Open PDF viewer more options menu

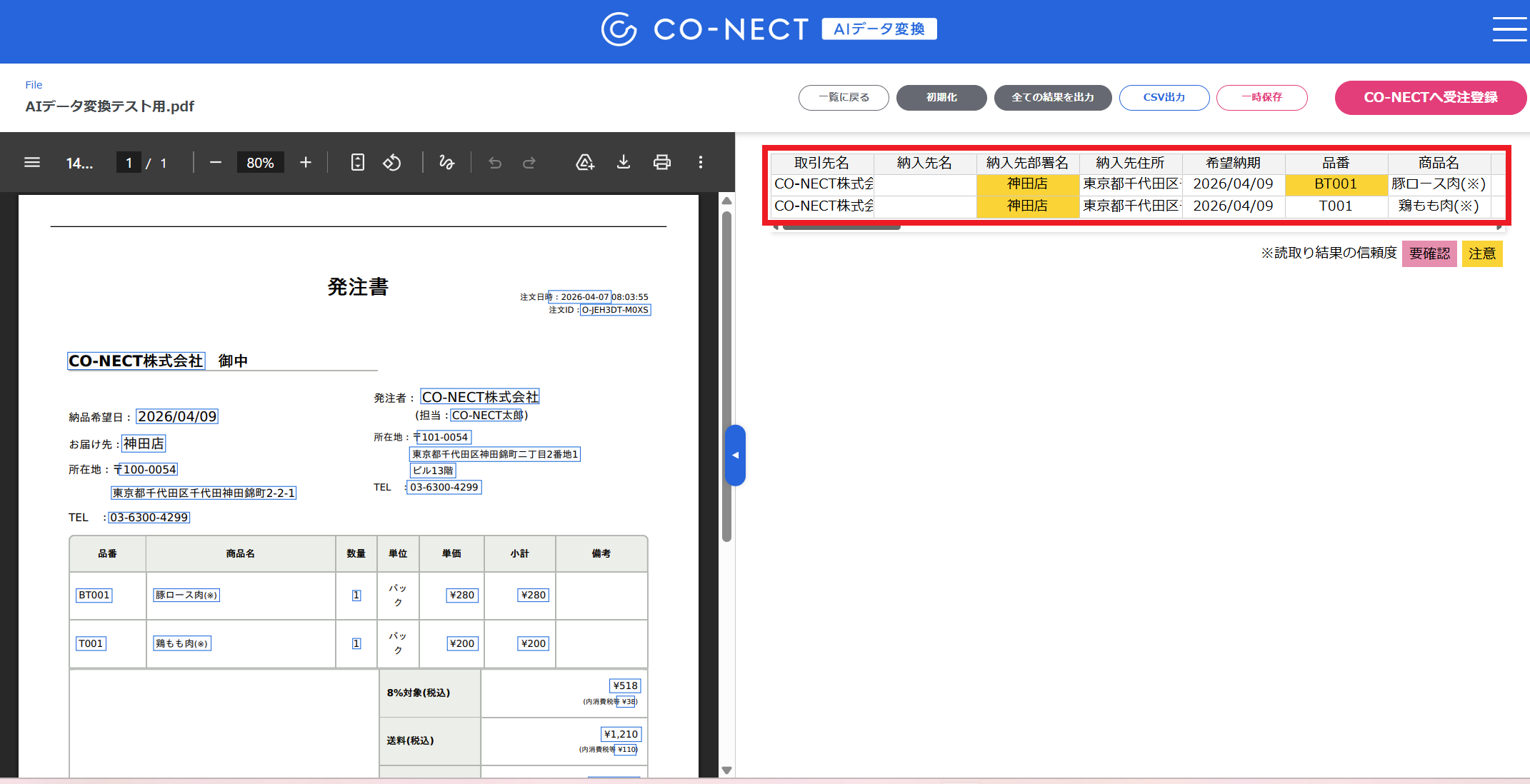click(701, 162)
